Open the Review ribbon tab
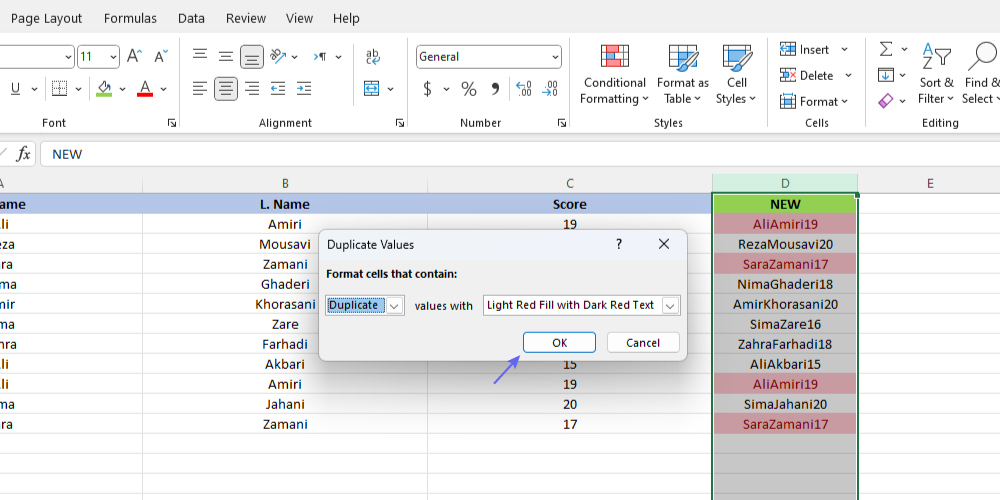Viewport: 1000px width, 500px height. click(245, 18)
